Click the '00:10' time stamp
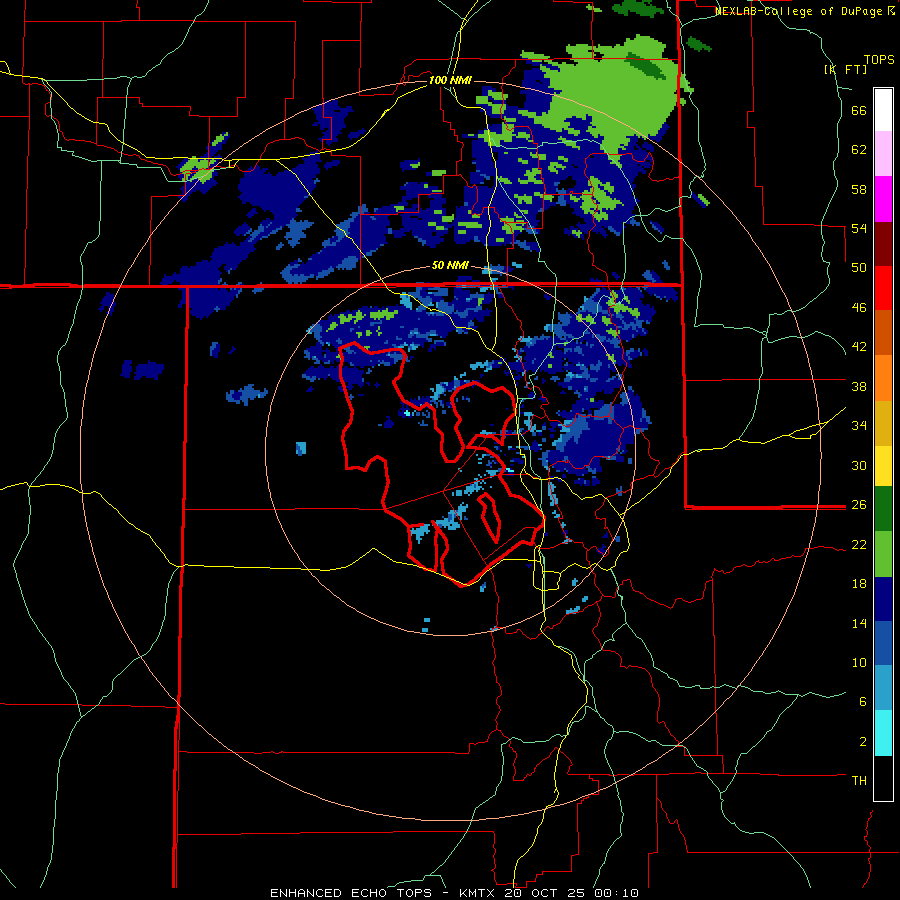The image size is (900, 900). click(x=616, y=893)
